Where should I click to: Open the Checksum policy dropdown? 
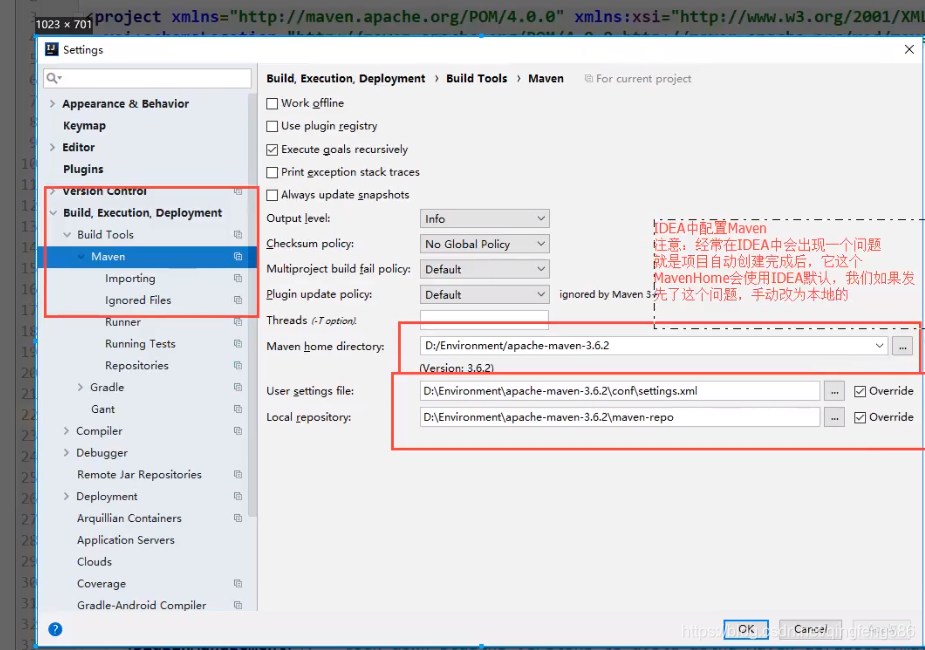click(484, 244)
